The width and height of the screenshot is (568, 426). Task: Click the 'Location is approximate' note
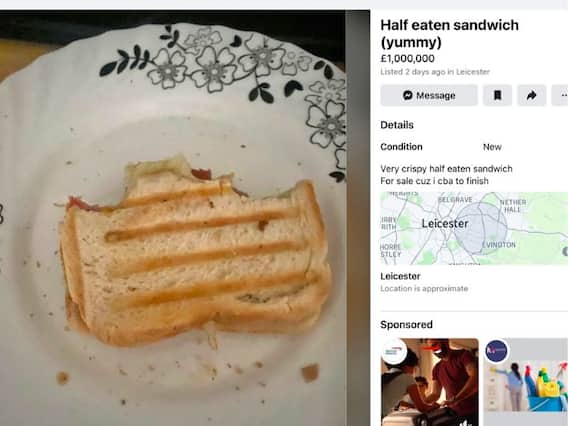pyautogui.click(x=424, y=289)
